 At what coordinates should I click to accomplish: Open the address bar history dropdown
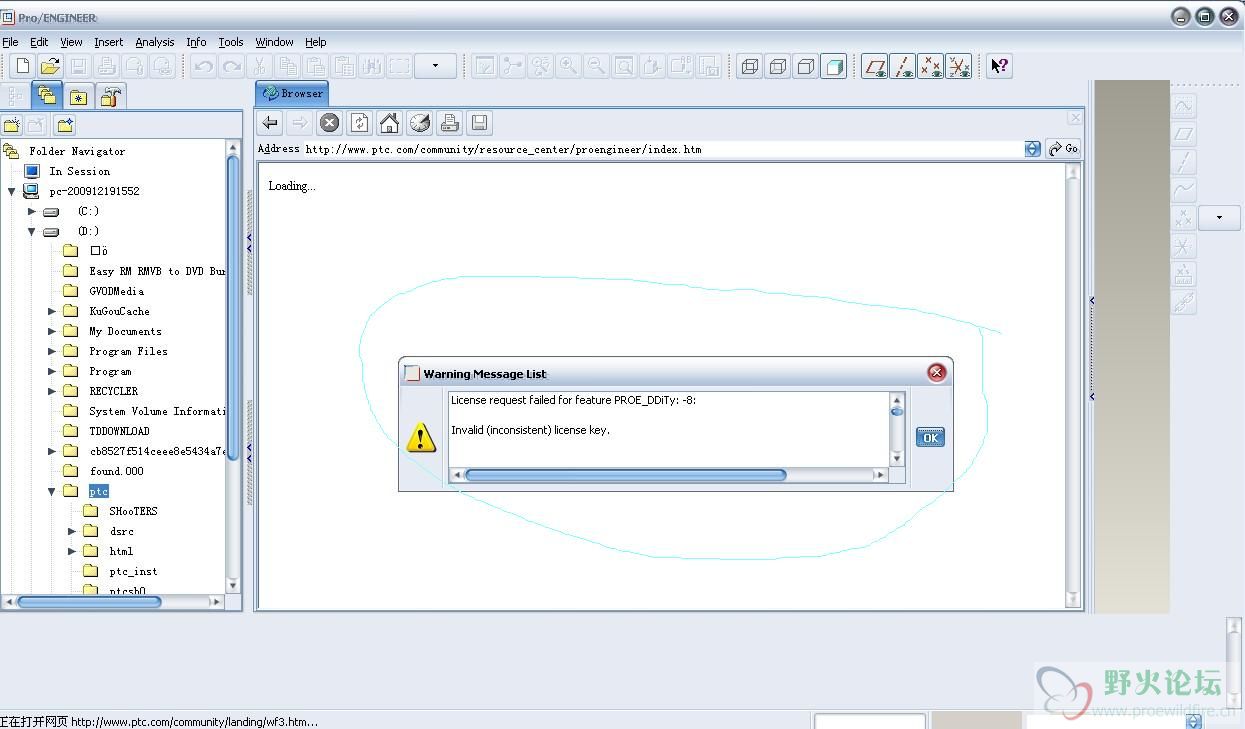[1033, 149]
